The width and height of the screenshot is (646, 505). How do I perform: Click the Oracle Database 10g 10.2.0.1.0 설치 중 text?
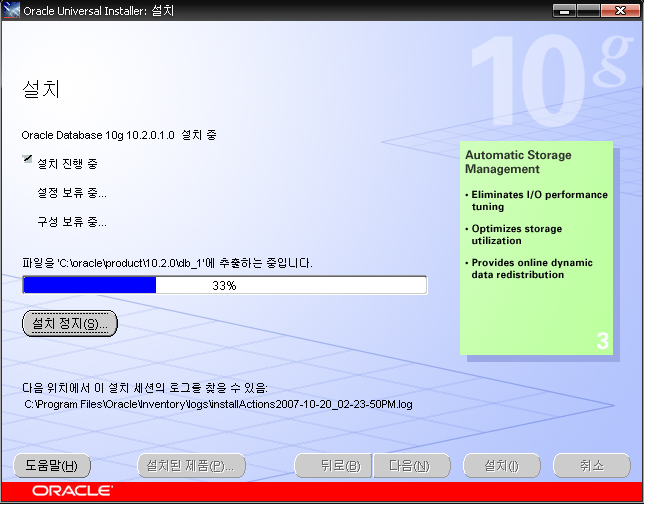click(x=119, y=135)
